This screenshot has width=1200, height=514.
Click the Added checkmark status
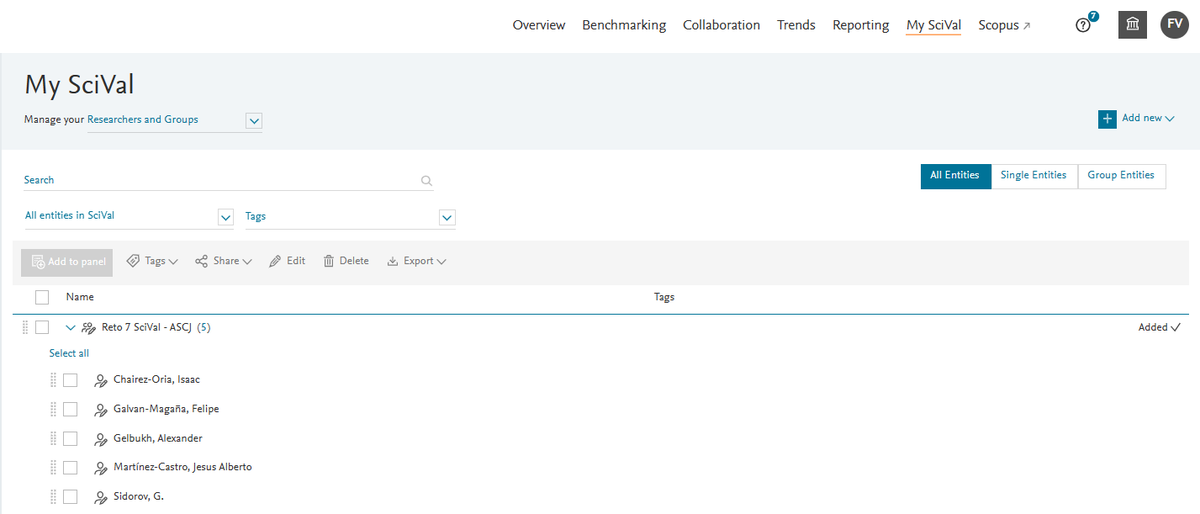tap(1159, 327)
